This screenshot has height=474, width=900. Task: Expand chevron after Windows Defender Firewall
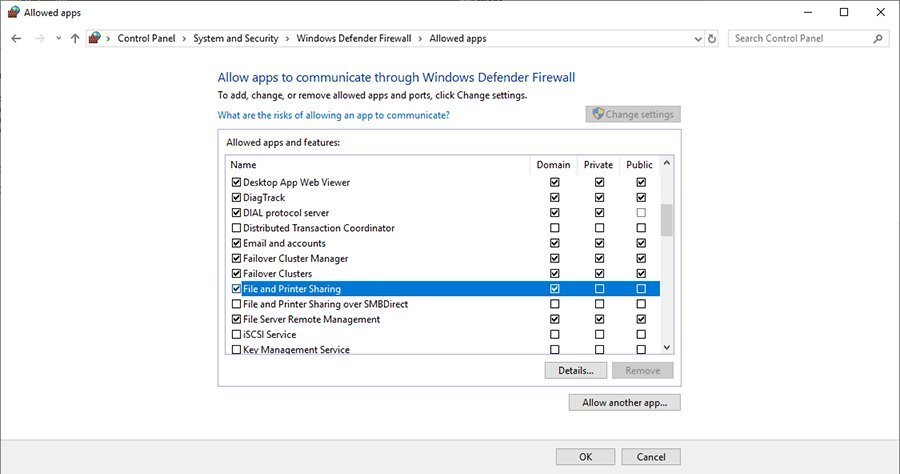tap(420, 38)
